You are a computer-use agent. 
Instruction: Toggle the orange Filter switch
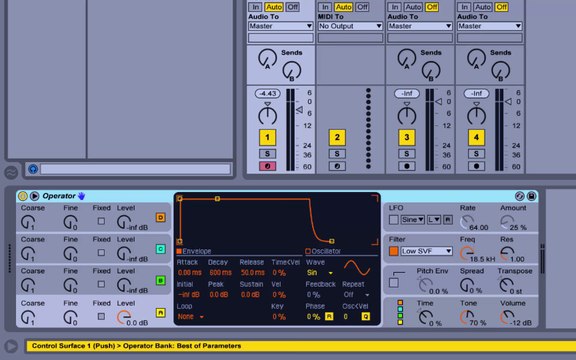tap(393, 251)
